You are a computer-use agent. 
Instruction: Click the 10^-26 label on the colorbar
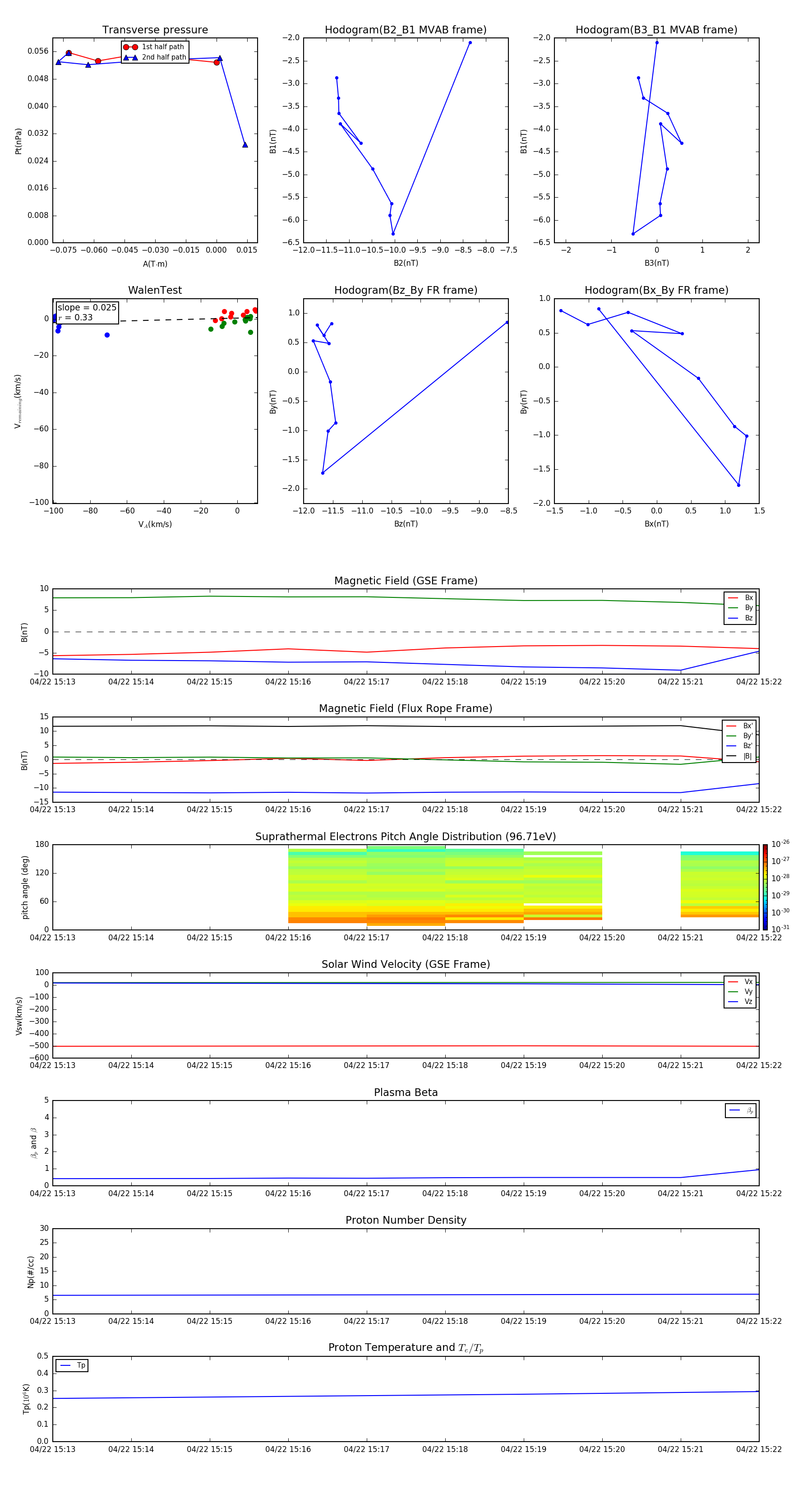tap(780, 844)
